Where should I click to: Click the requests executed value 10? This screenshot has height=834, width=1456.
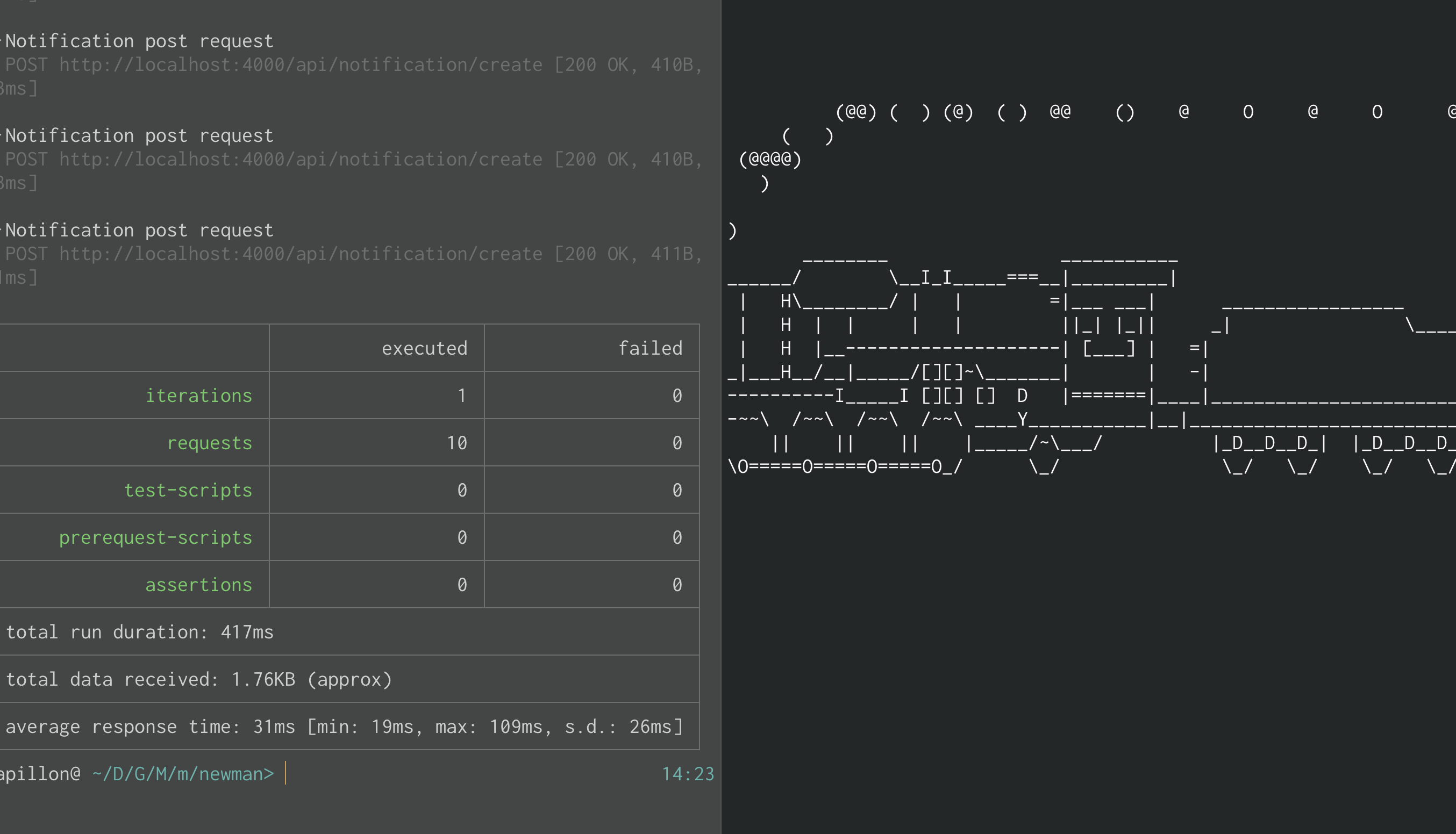(456, 443)
